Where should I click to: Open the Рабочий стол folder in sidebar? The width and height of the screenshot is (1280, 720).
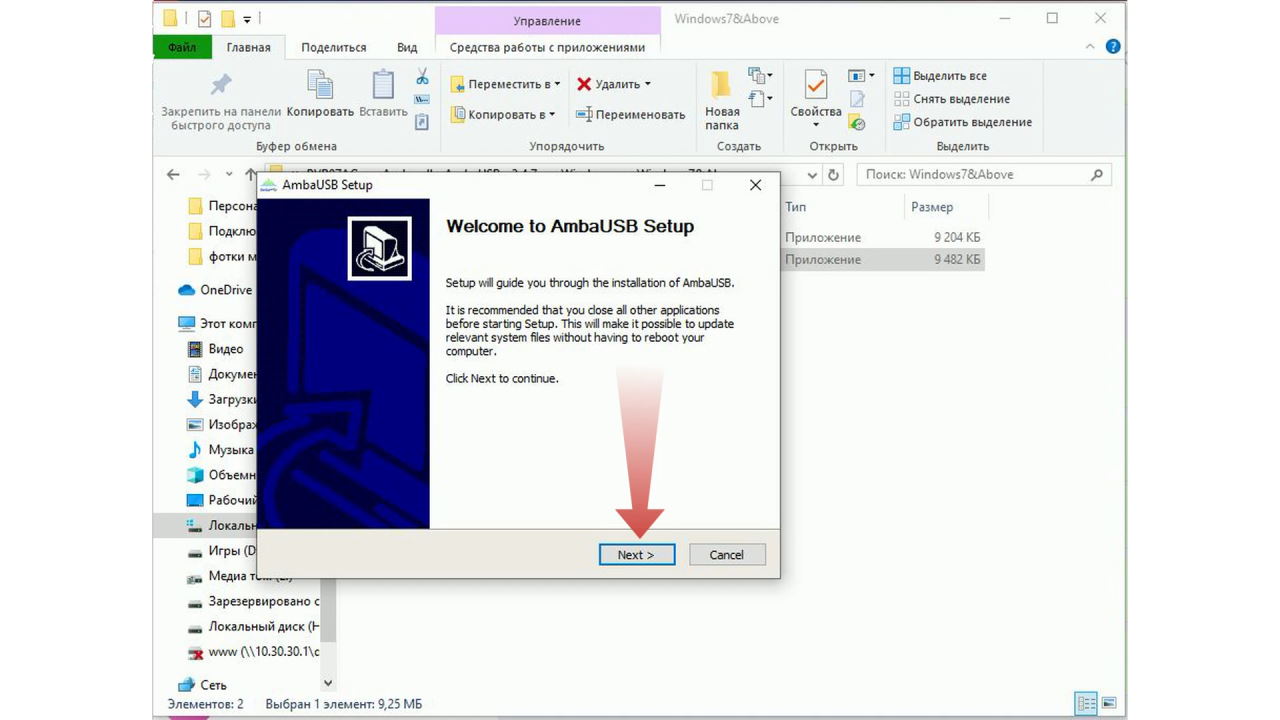click(221, 500)
